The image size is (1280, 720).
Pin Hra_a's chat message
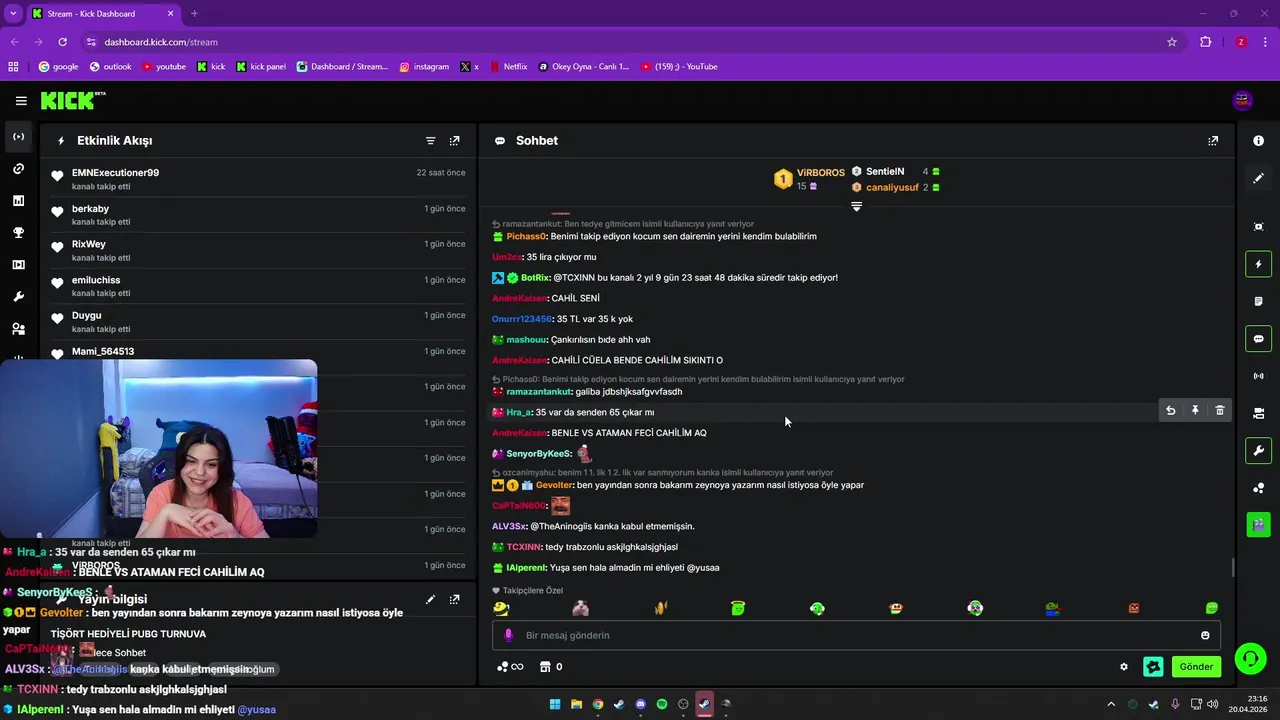(1195, 411)
